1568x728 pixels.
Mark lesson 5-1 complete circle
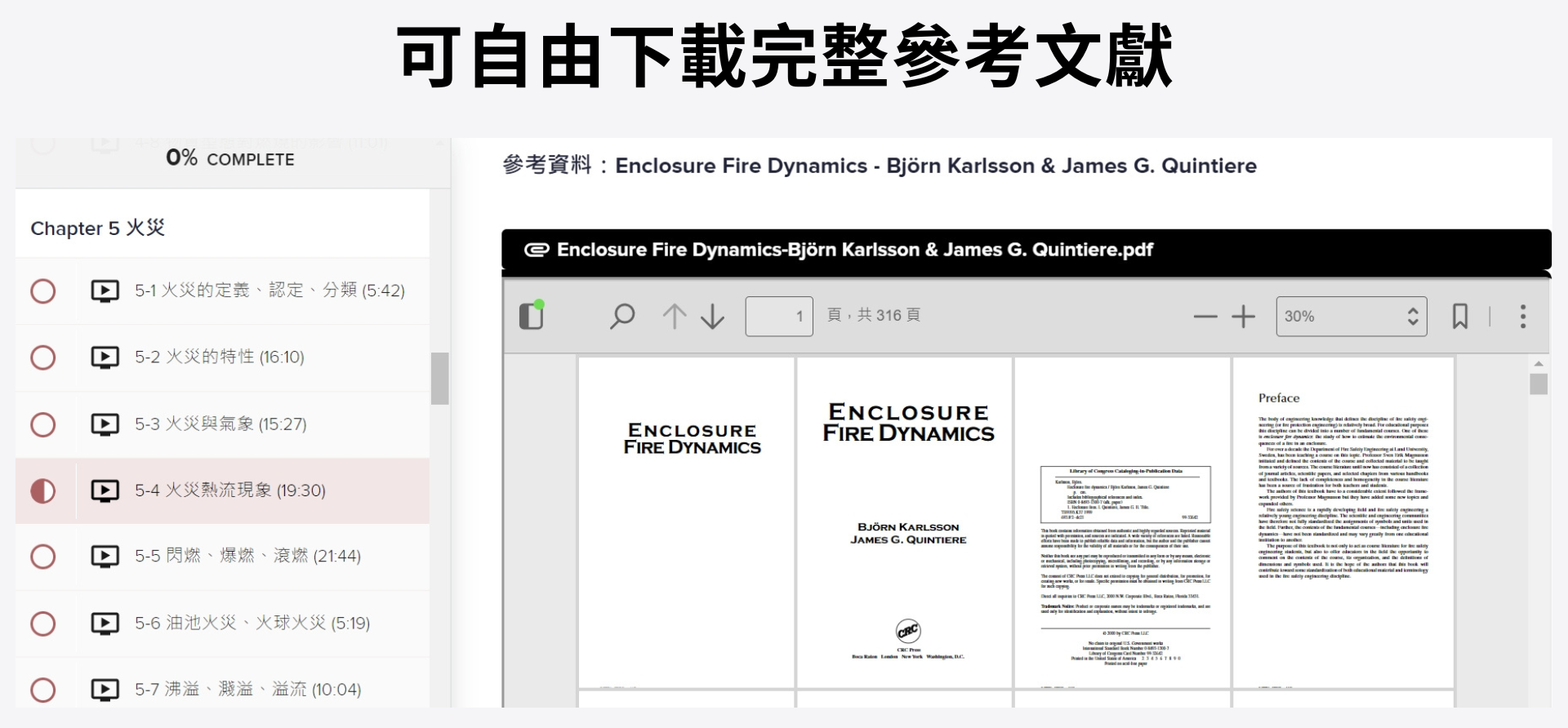pyautogui.click(x=43, y=291)
